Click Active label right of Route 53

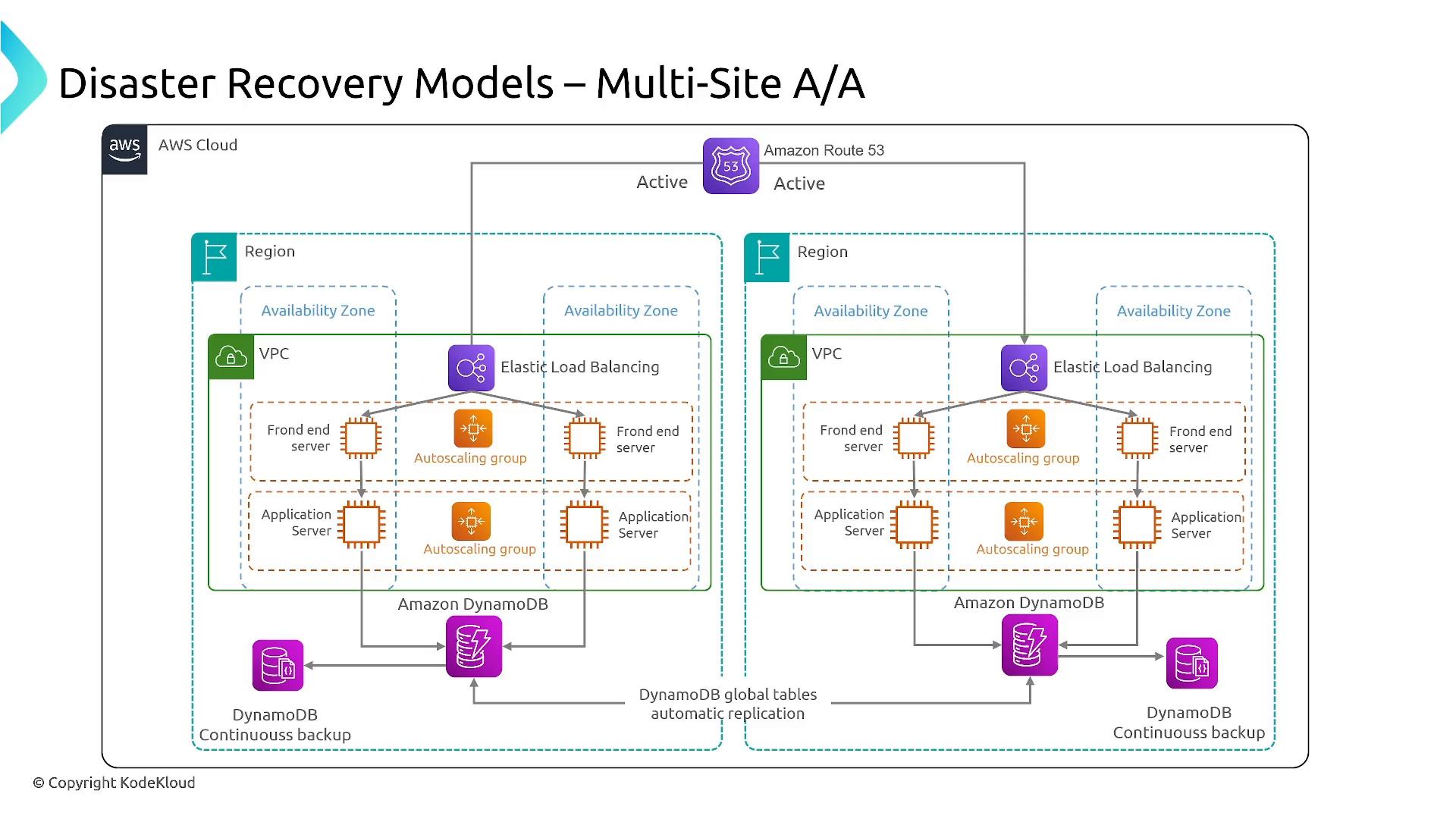(799, 184)
